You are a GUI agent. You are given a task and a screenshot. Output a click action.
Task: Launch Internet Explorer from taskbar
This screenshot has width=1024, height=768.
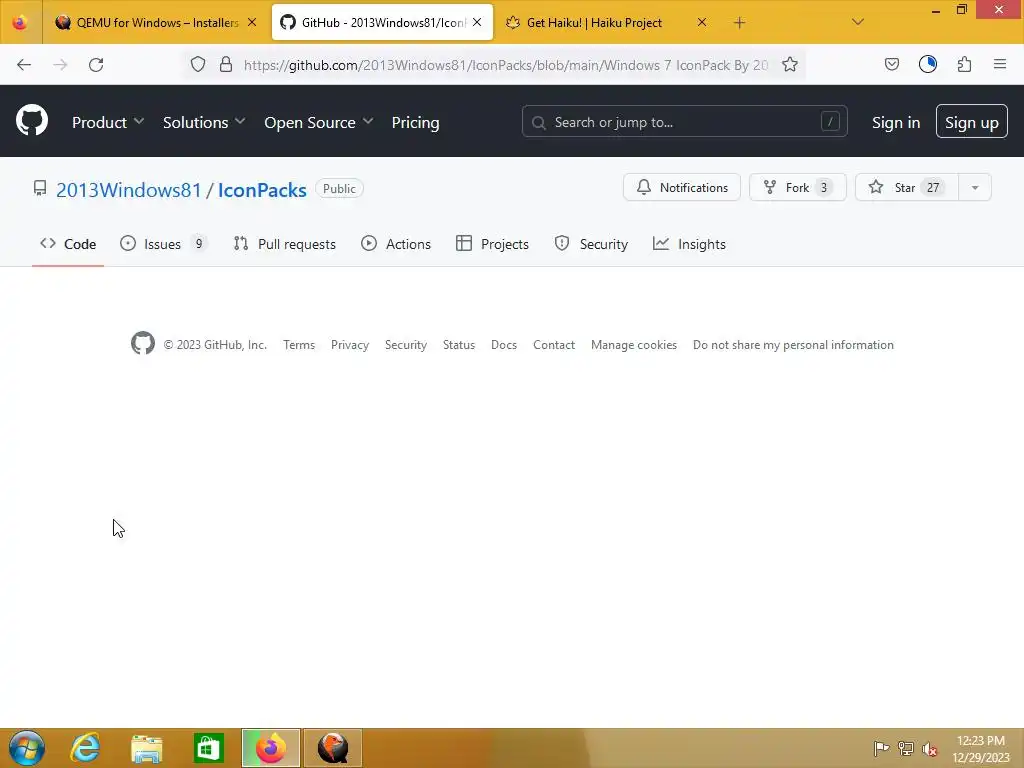[x=85, y=748]
